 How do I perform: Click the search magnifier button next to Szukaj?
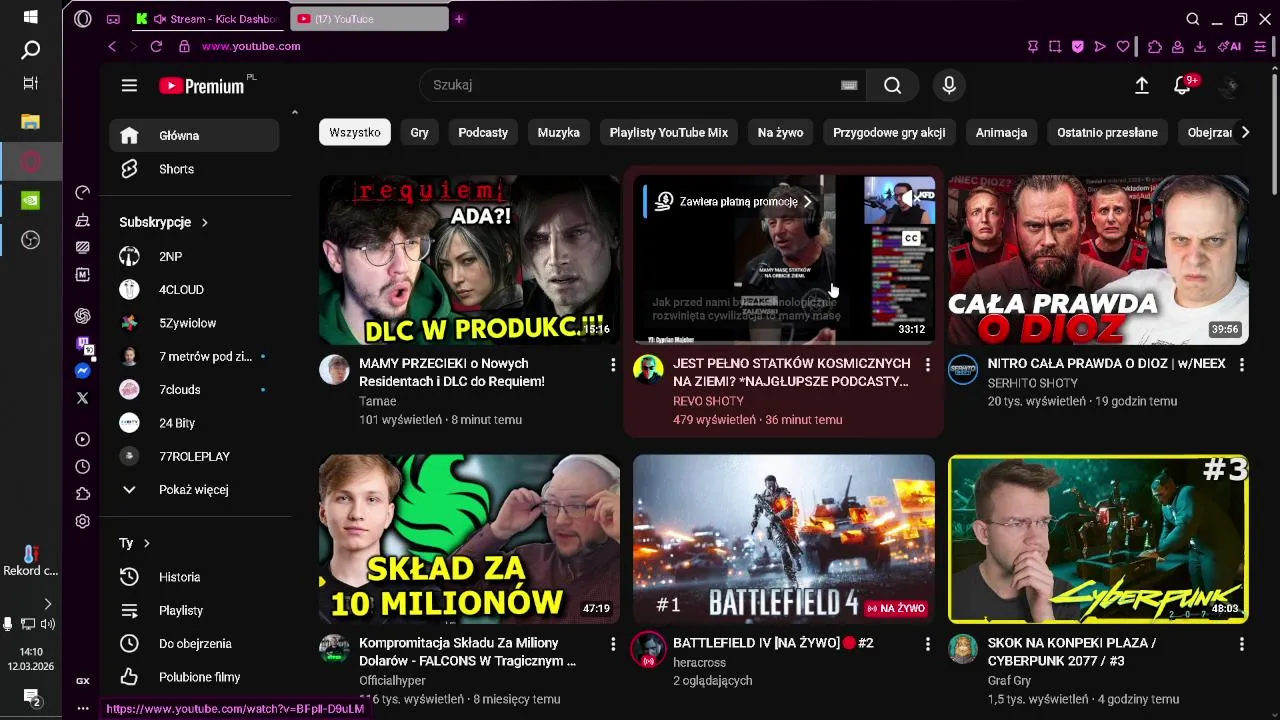tap(893, 86)
